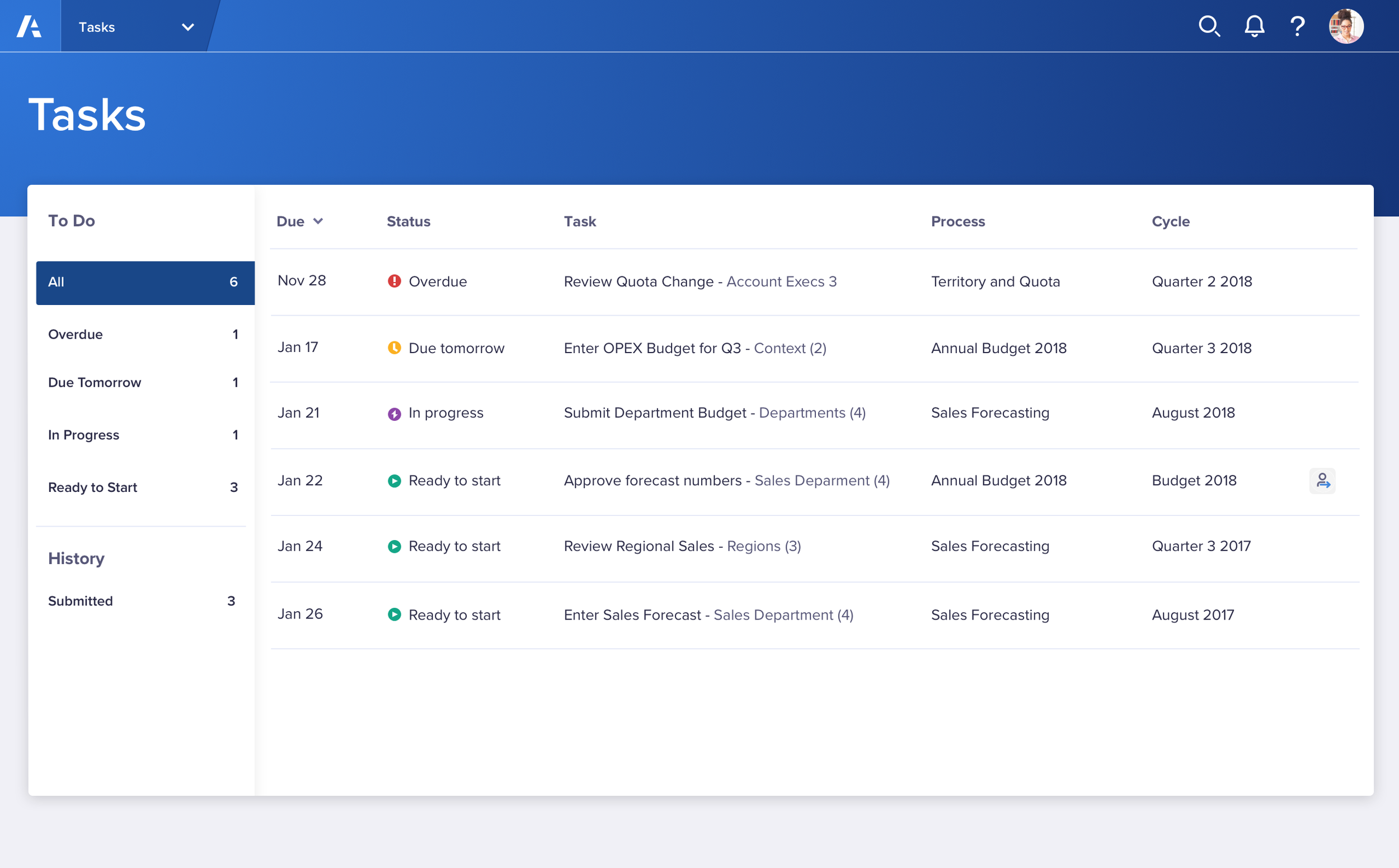
Task: Select the Overdue filter in sidebar
Action: click(142, 335)
